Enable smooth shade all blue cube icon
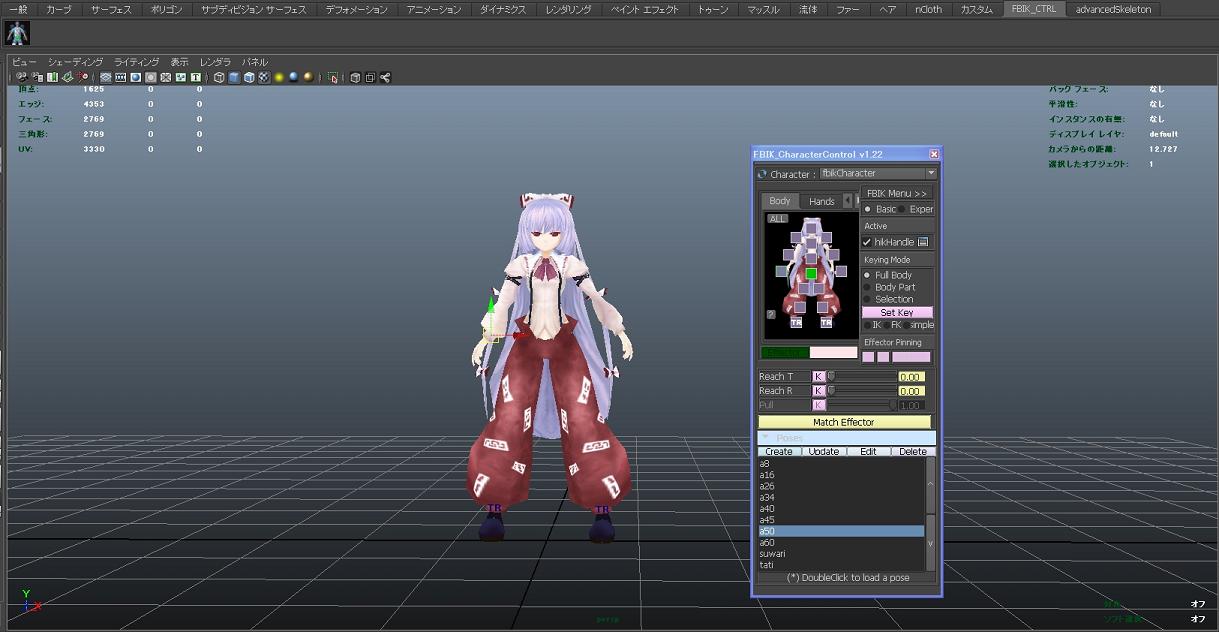 tap(234, 77)
